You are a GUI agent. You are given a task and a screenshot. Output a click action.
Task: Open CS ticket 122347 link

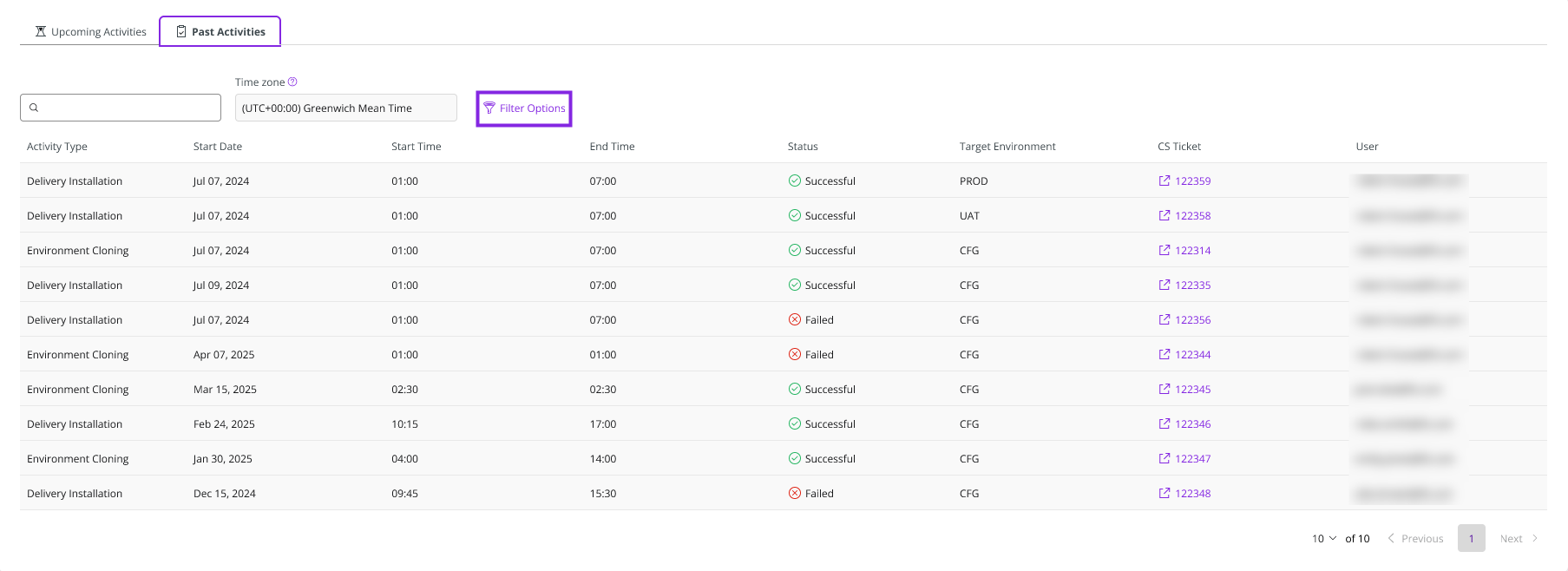click(1192, 458)
